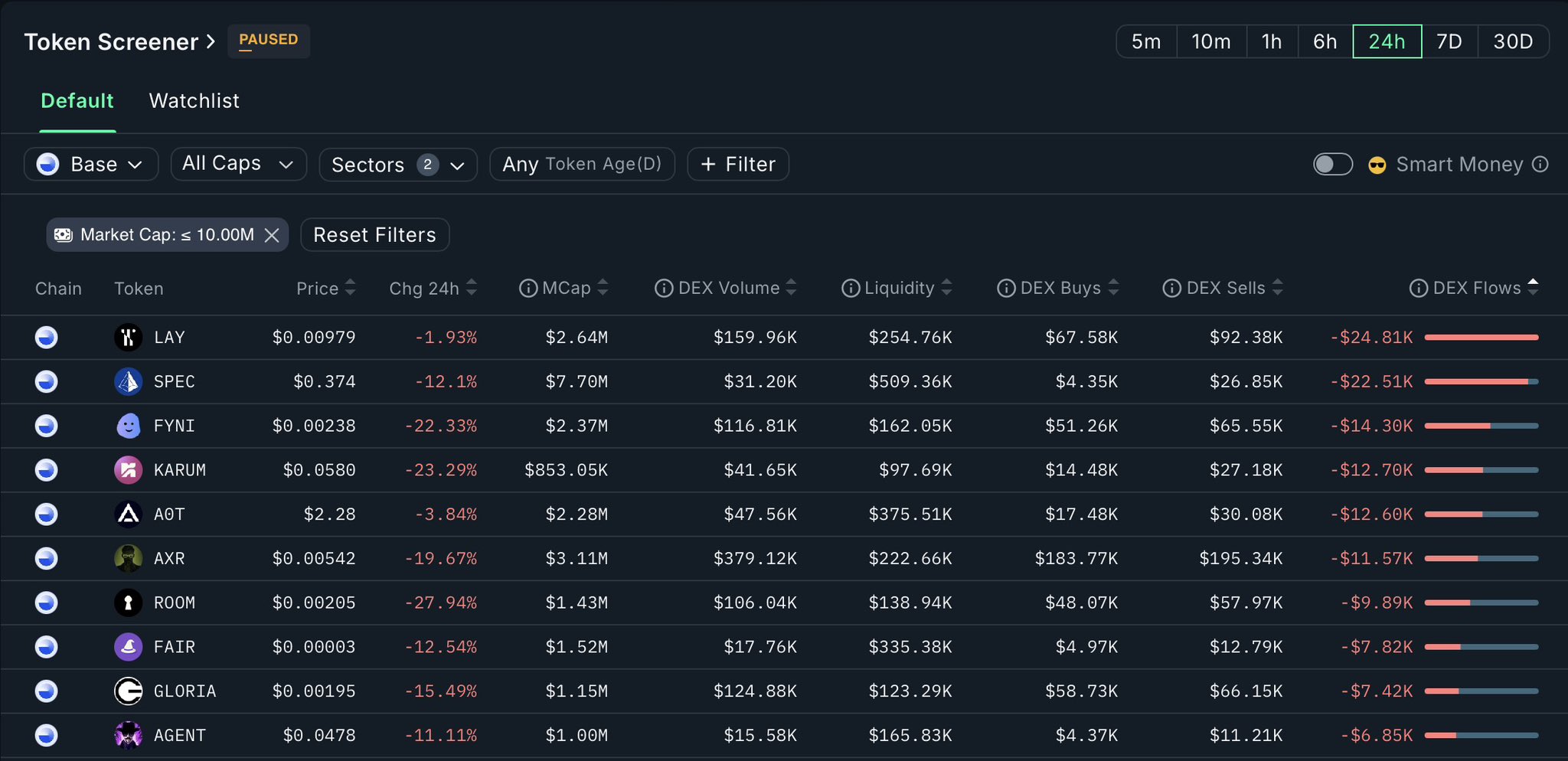Open the Base chain dropdown

pyautogui.click(x=91, y=165)
